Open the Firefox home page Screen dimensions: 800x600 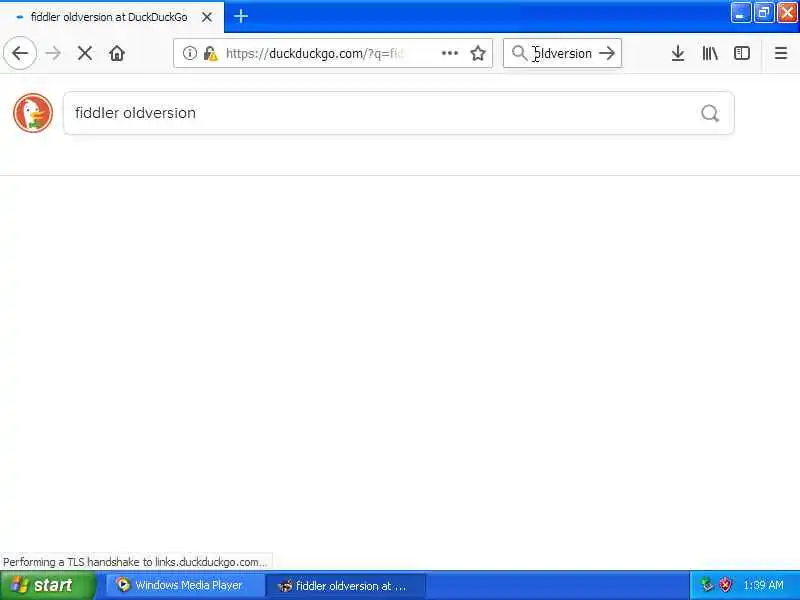click(x=117, y=53)
